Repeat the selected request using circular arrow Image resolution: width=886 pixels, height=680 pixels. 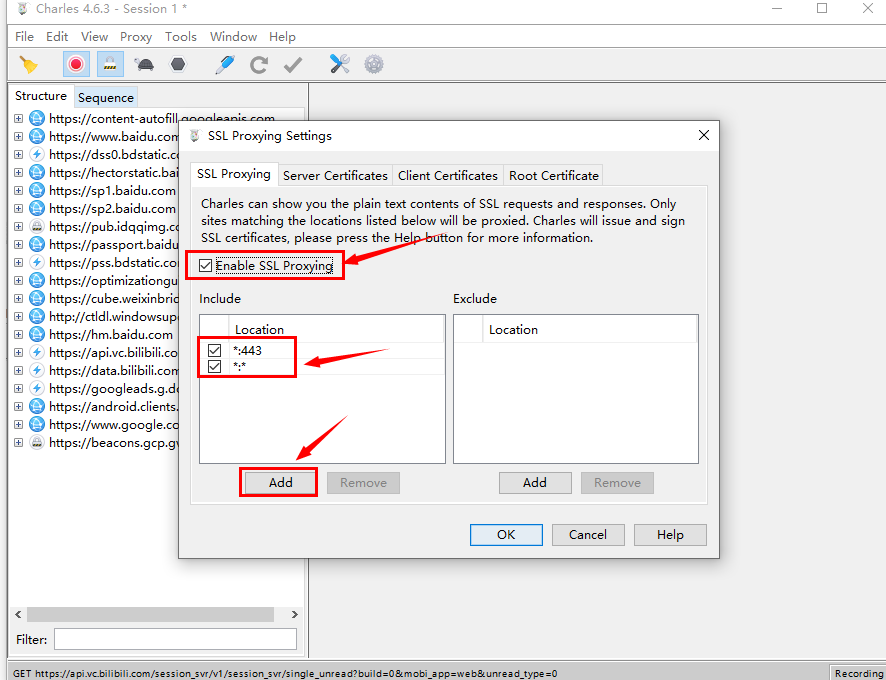coord(259,64)
